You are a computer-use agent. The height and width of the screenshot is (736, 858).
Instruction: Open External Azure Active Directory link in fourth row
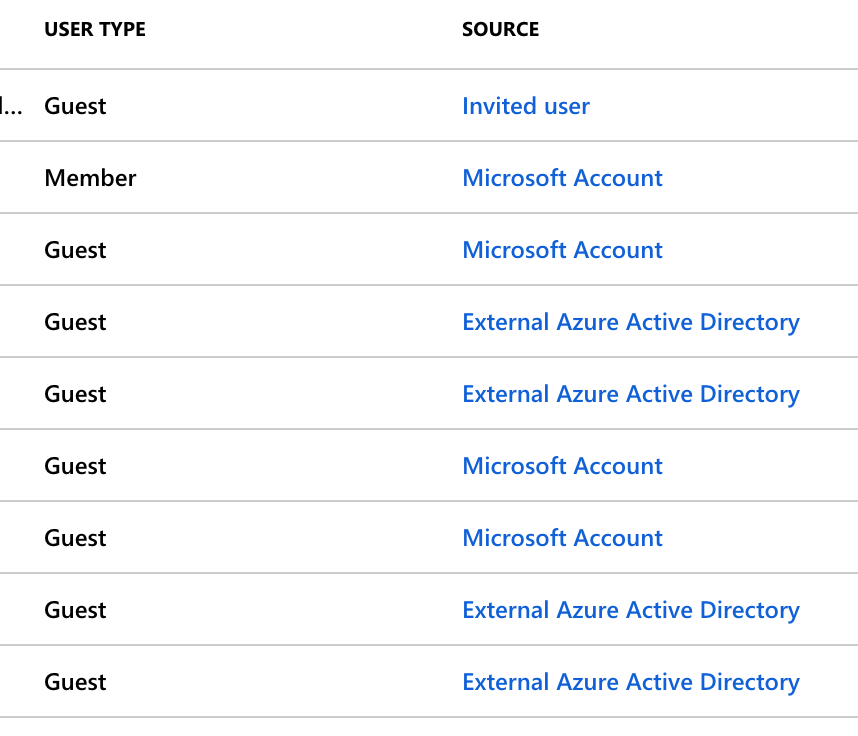point(630,322)
